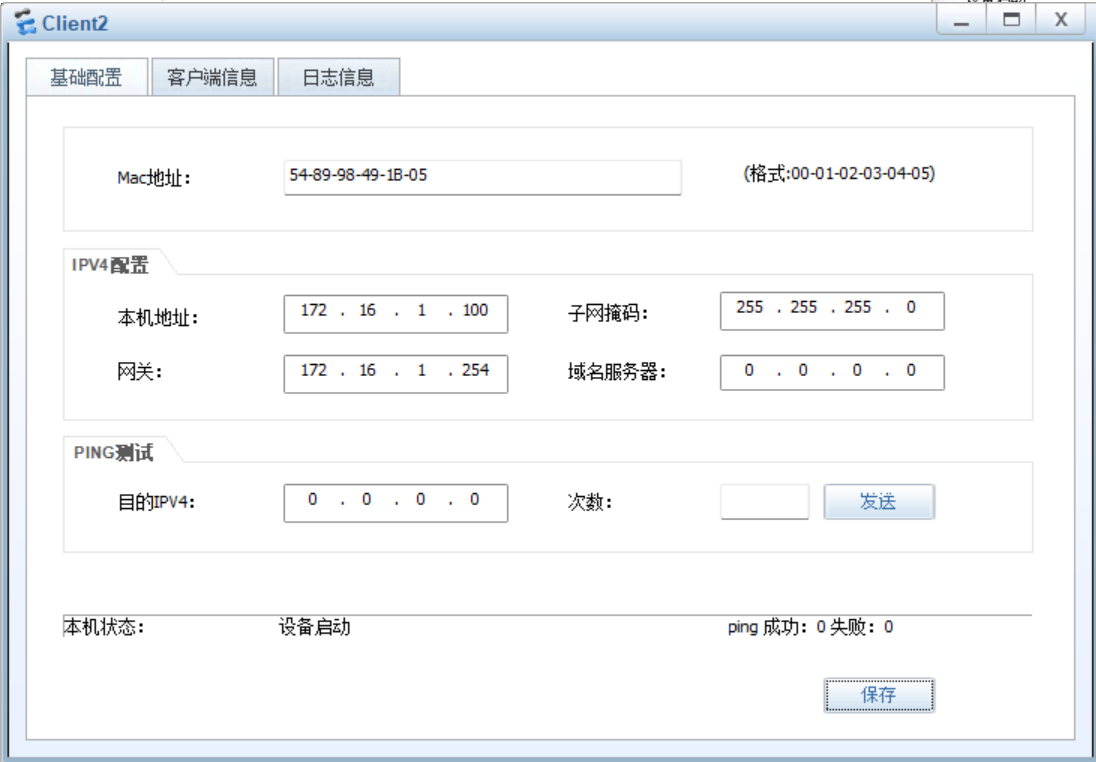Image resolution: width=1096 pixels, height=762 pixels.
Task: Click the 次数 count input box
Action: pyautogui.click(x=765, y=502)
